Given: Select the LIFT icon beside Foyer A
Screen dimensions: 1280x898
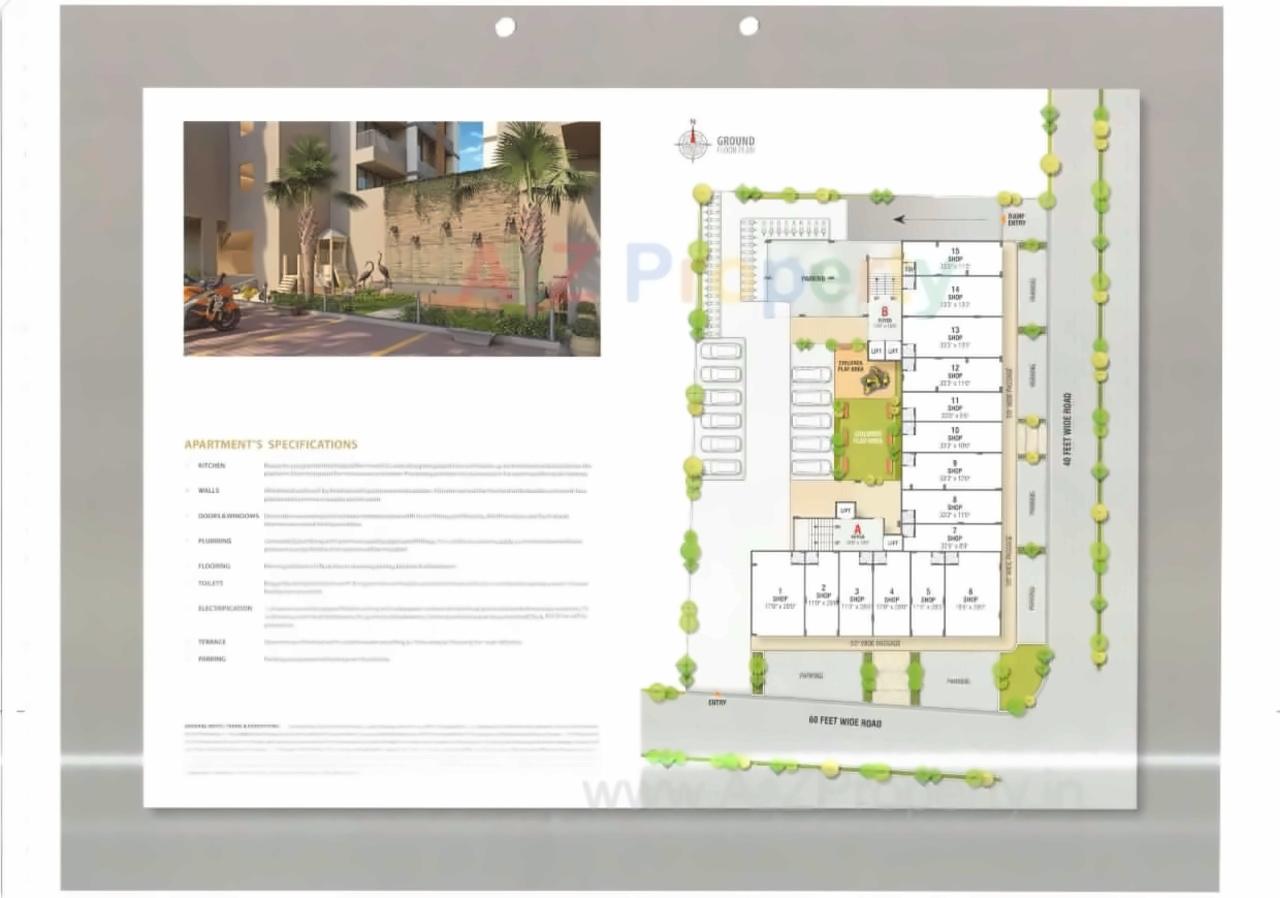Looking at the screenshot, I should [x=845, y=511].
